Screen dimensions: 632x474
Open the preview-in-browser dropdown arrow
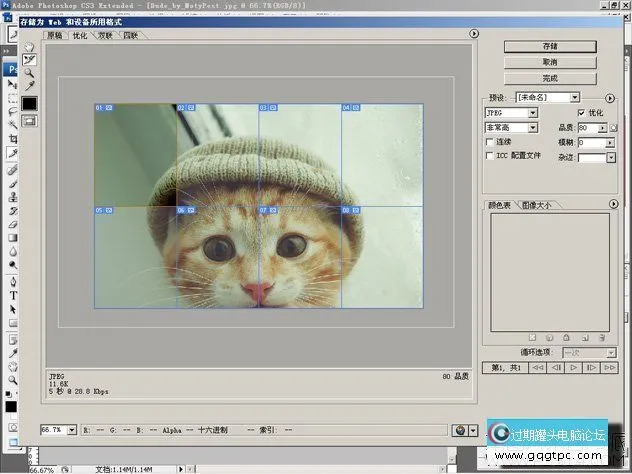pyautogui.click(x=473, y=430)
